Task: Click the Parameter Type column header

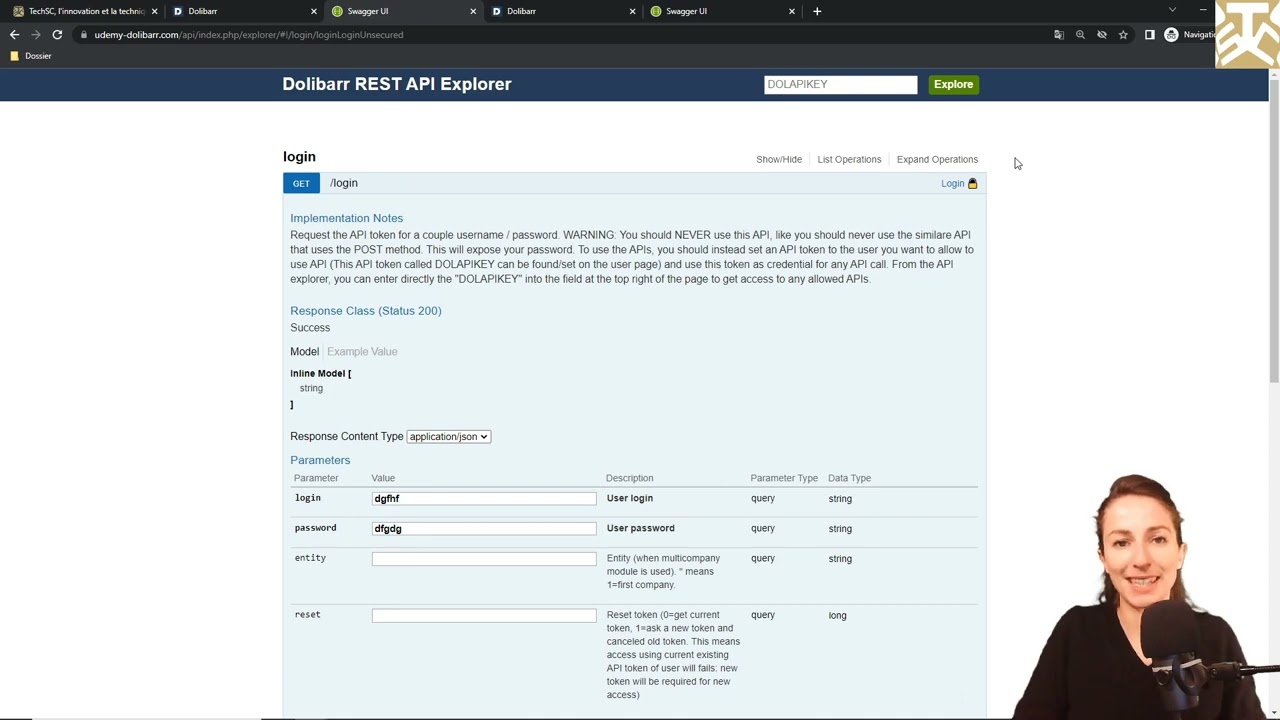Action: click(x=784, y=478)
